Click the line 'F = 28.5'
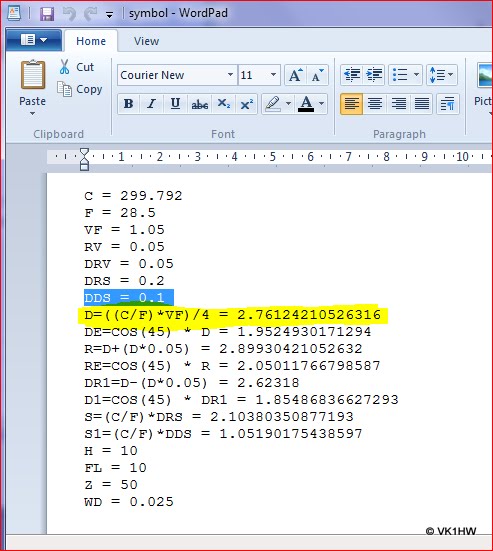The width and height of the screenshot is (493, 551). click(x=120, y=213)
